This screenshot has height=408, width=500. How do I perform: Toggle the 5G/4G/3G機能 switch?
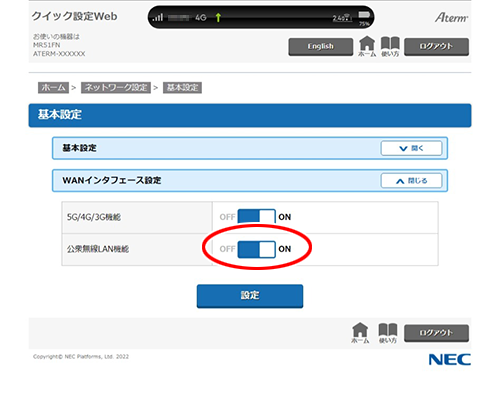coord(256,217)
